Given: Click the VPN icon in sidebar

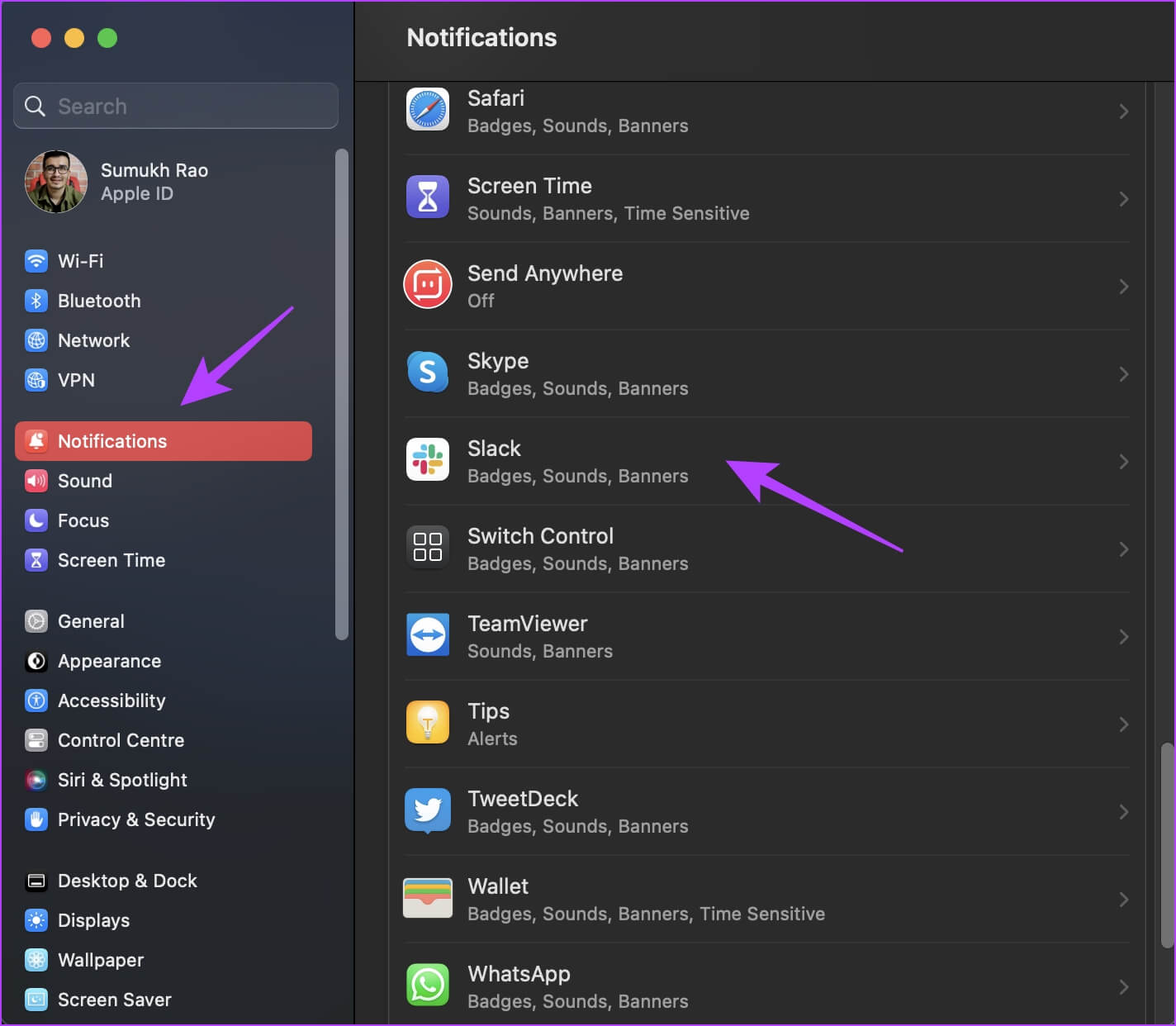Looking at the screenshot, I should tap(36, 380).
